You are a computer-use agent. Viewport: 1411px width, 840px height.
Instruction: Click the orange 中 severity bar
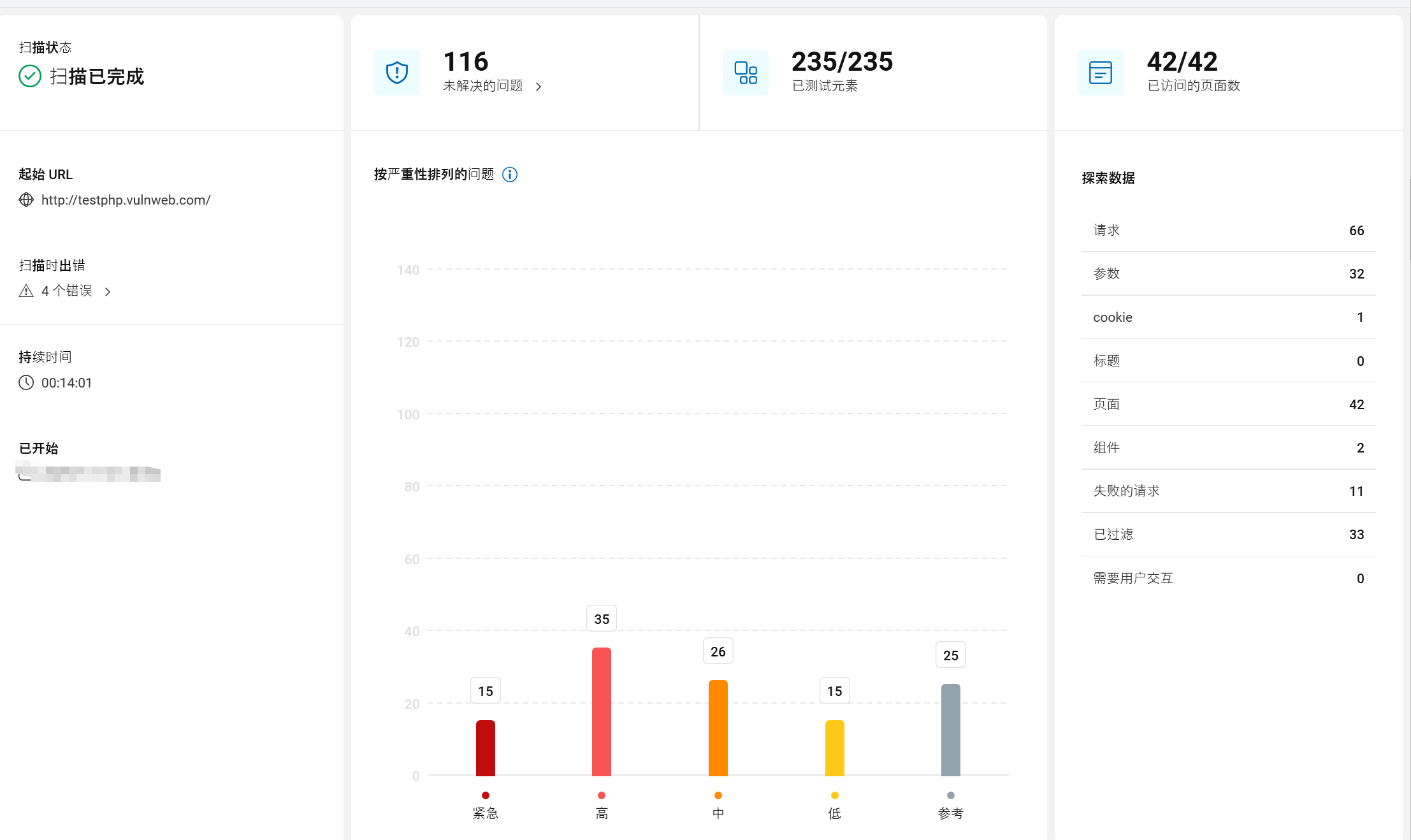[x=718, y=728]
